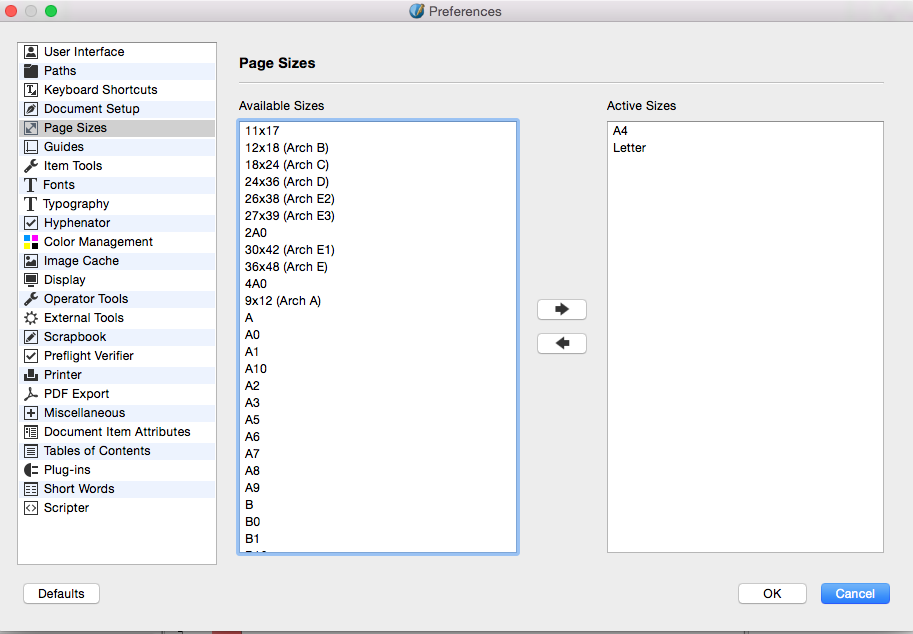The height and width of the screenshot is (634, 913).
Task: Confirm preferences with OK button
Action: click(x=772, y=594)
